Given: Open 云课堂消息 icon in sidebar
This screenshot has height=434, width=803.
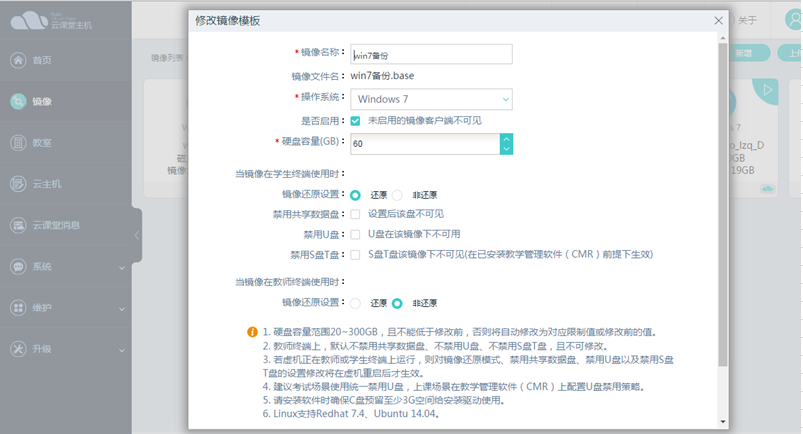Looking at the screenshot, I should (x=17, y=225).
